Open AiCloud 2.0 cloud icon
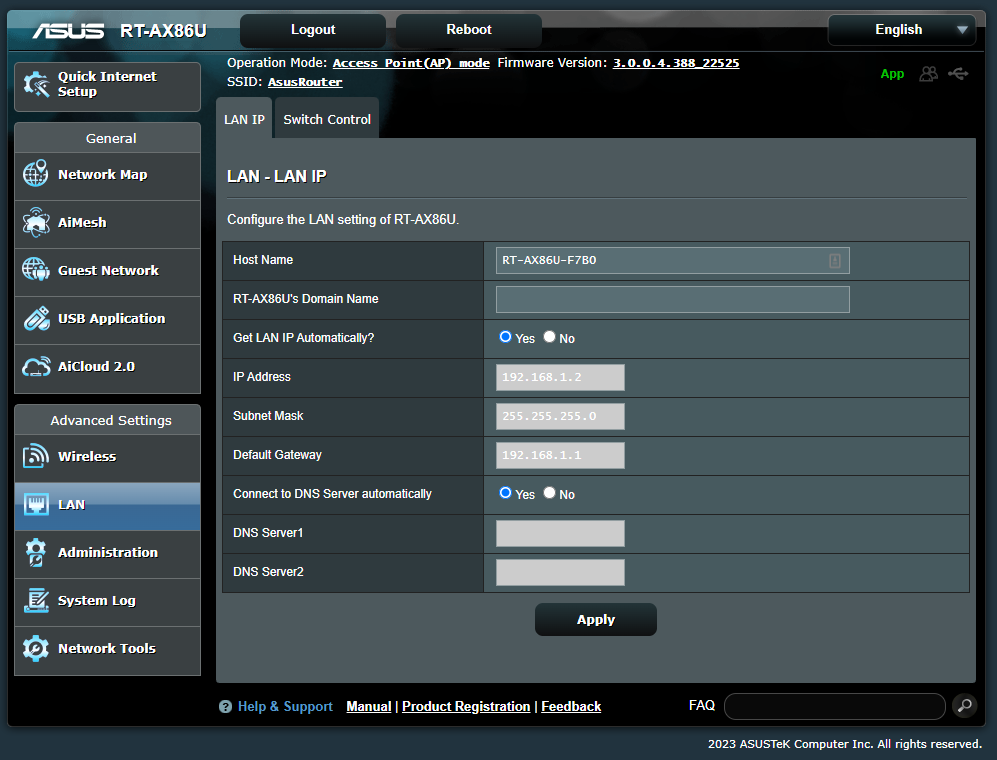The width and height of the screenshot is (997, 760). click(36, 367)
